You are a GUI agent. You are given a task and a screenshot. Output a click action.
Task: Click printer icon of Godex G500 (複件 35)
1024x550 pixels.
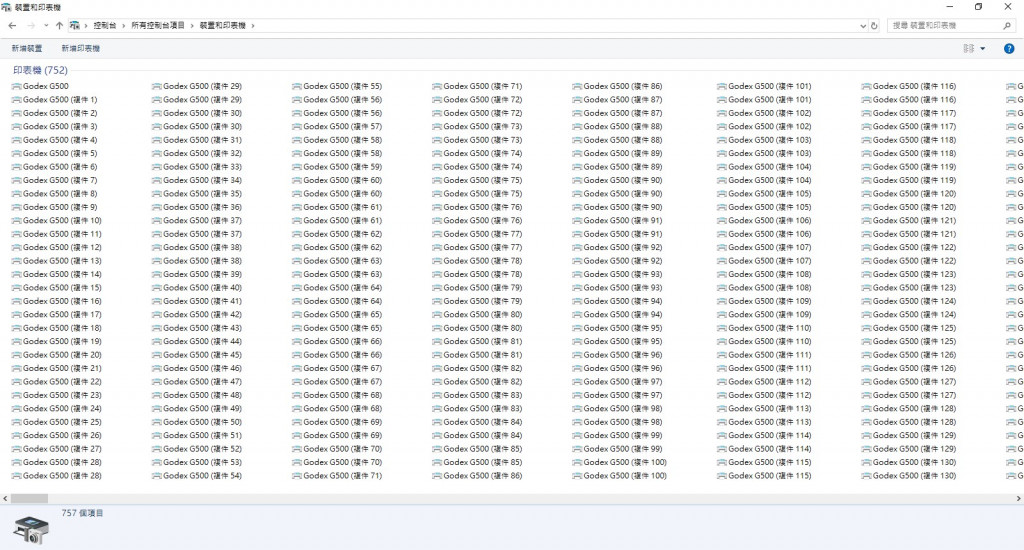click(x=157, y=194)
